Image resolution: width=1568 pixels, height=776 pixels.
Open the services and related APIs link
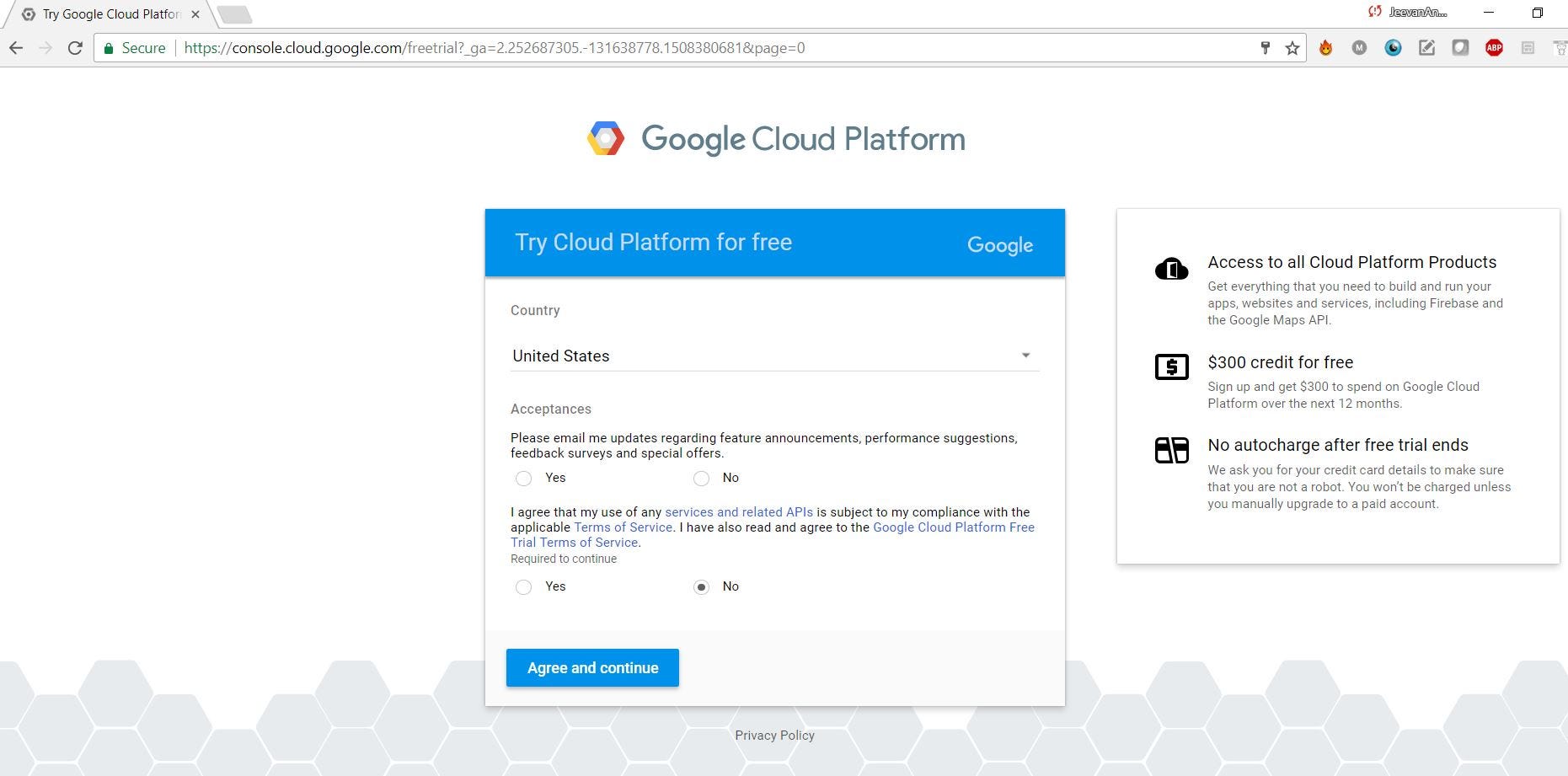click(x=739, y=512)
